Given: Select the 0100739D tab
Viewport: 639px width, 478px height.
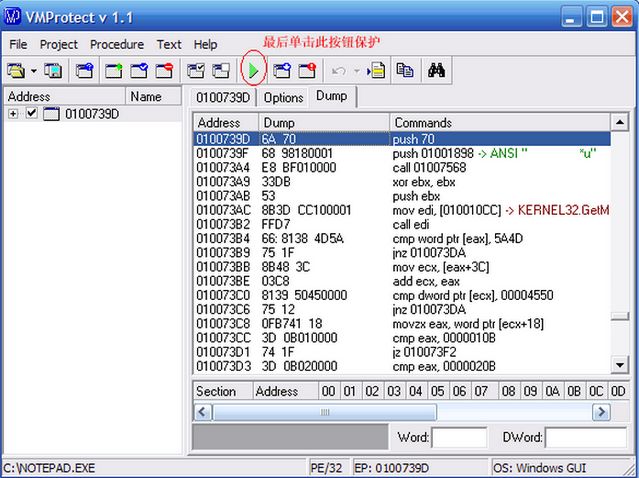Looking at the screenshot, I should (222, 97).
